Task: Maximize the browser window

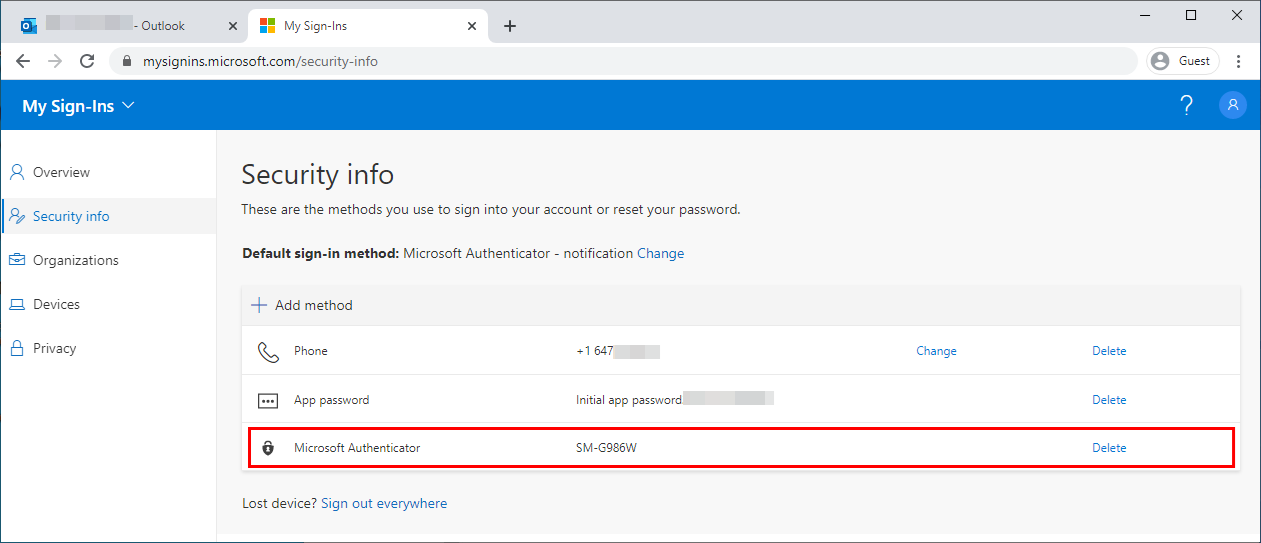Action: (x=1191, y=15)
